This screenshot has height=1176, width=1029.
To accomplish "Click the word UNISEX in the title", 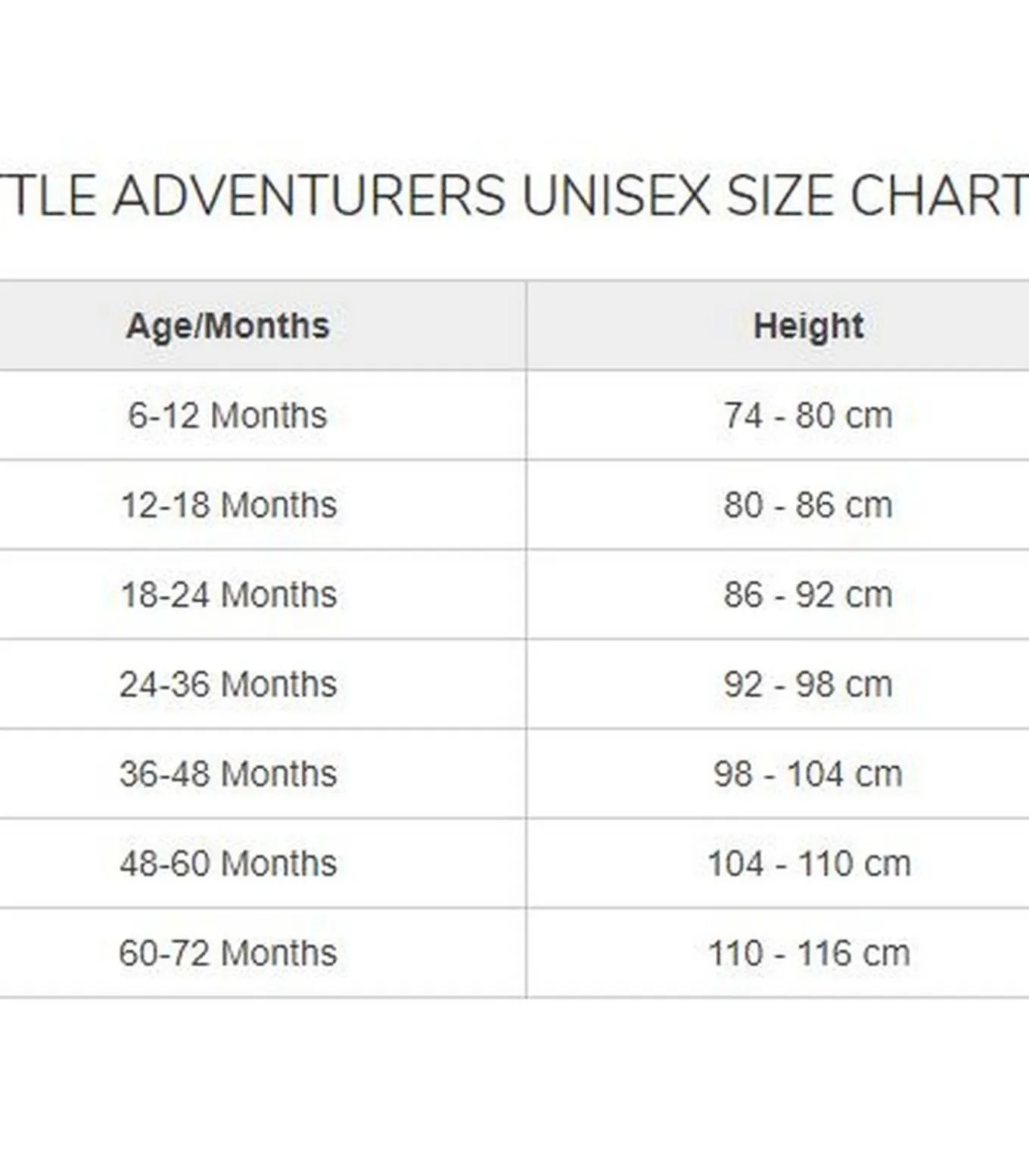I will click(x=616, y=196).
